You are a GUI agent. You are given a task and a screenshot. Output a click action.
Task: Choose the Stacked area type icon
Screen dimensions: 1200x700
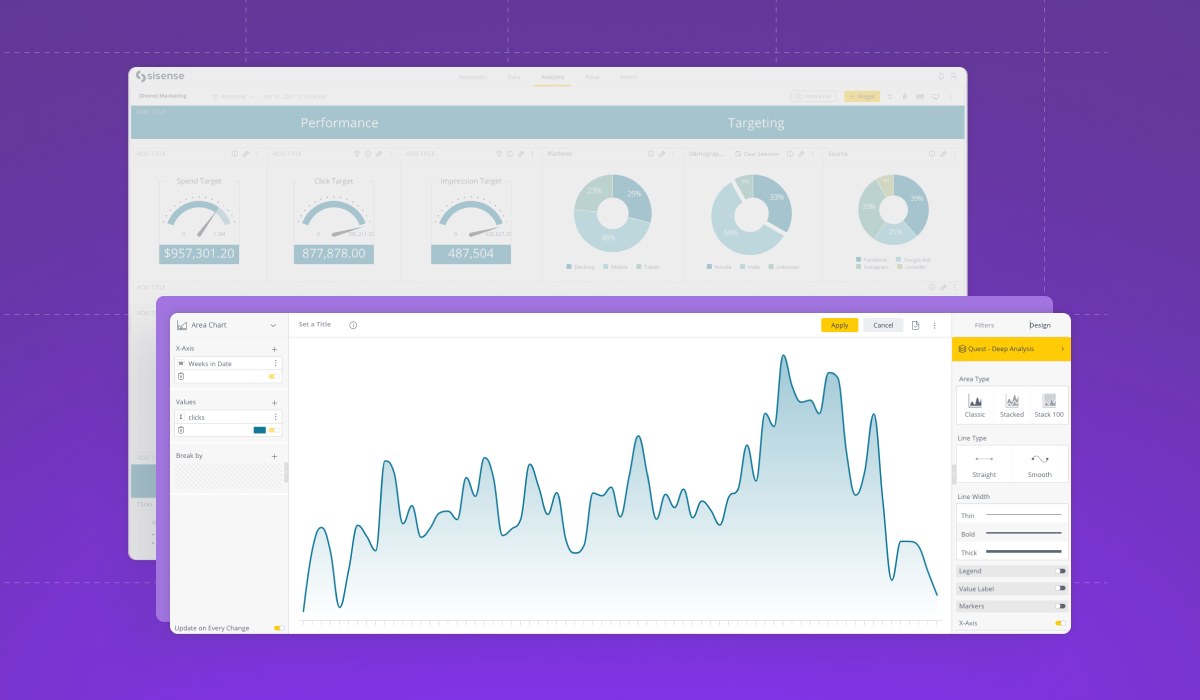point(1012,401)
